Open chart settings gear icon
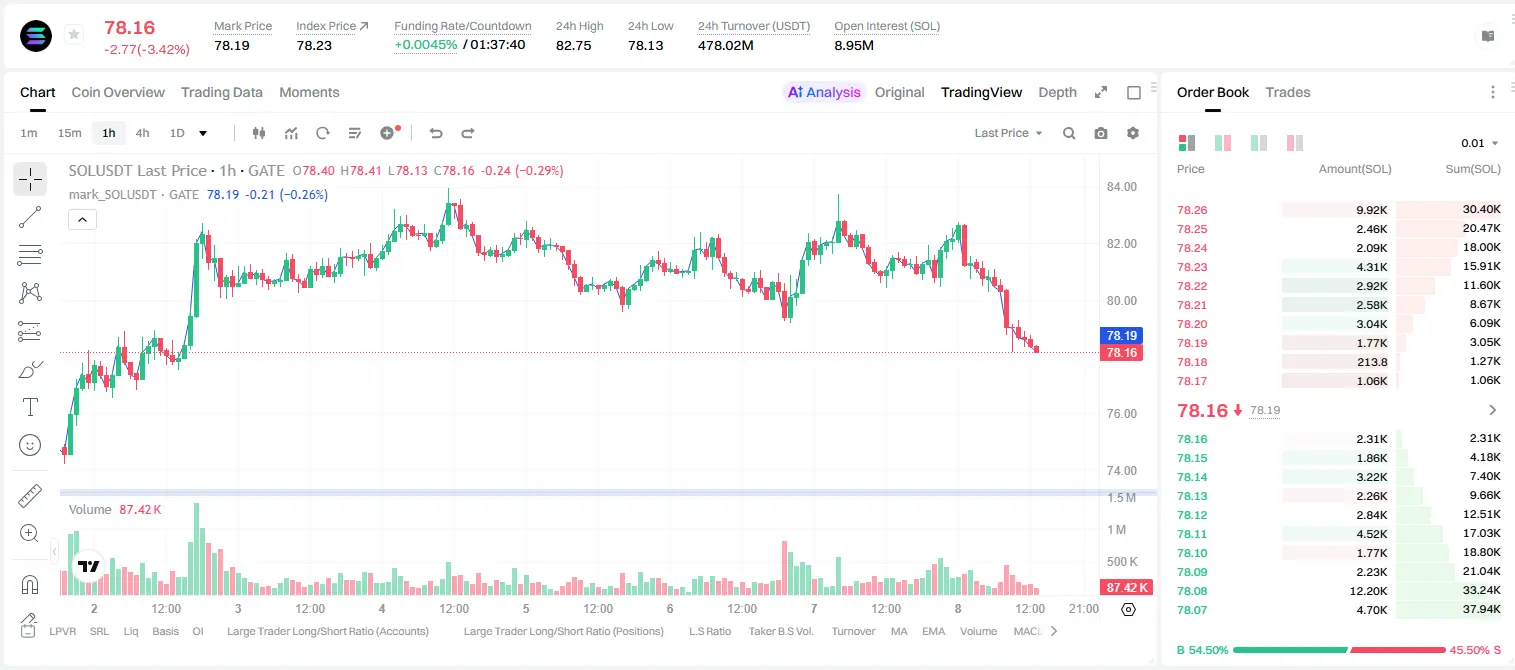The image size is (1515, 670). pyautogui.click(x=1133, y=133)
